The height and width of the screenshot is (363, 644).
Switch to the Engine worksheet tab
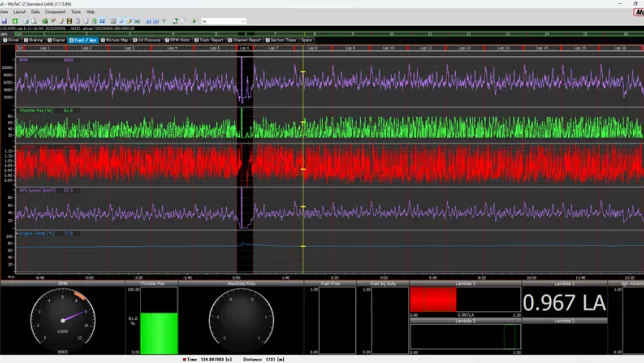56,40
